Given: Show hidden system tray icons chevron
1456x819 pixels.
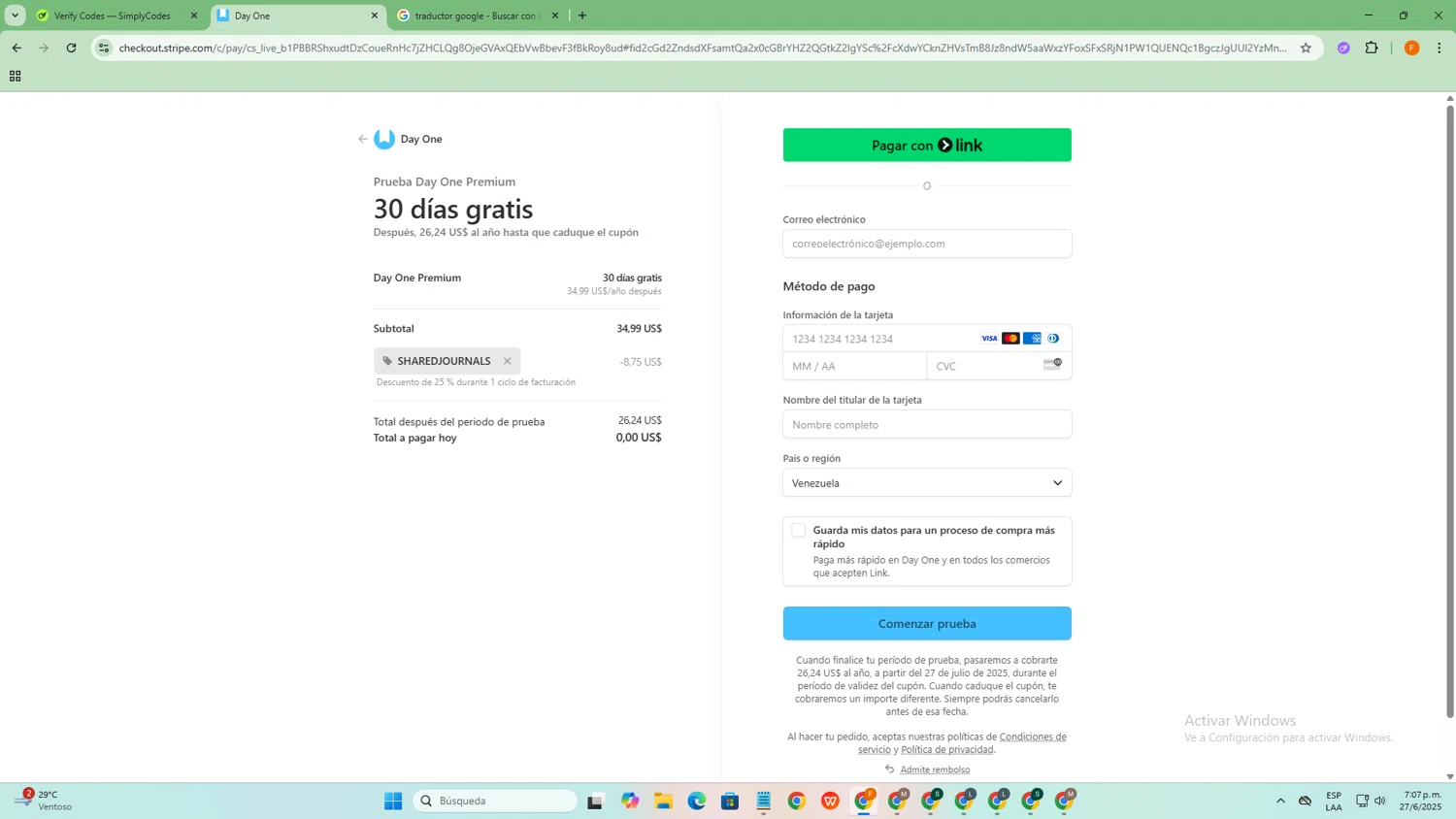Looking at the screenshot, I should [x=1280, y=801].
